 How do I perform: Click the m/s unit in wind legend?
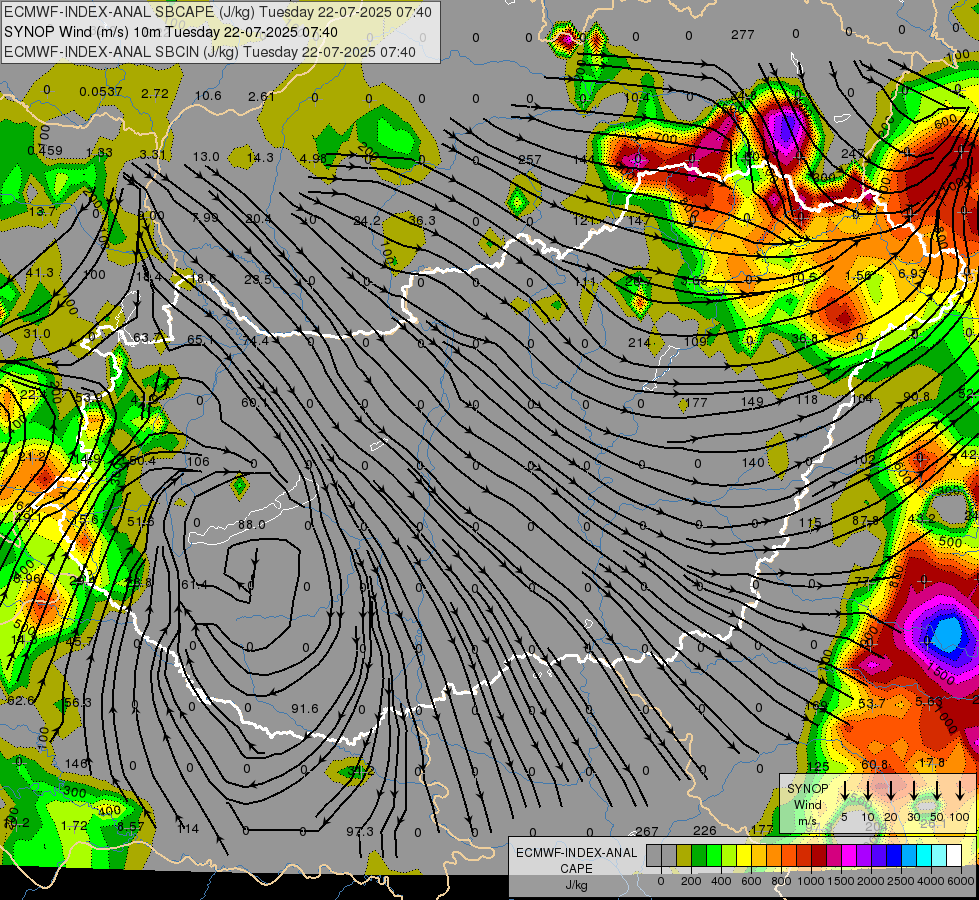(x=807, y=821)
